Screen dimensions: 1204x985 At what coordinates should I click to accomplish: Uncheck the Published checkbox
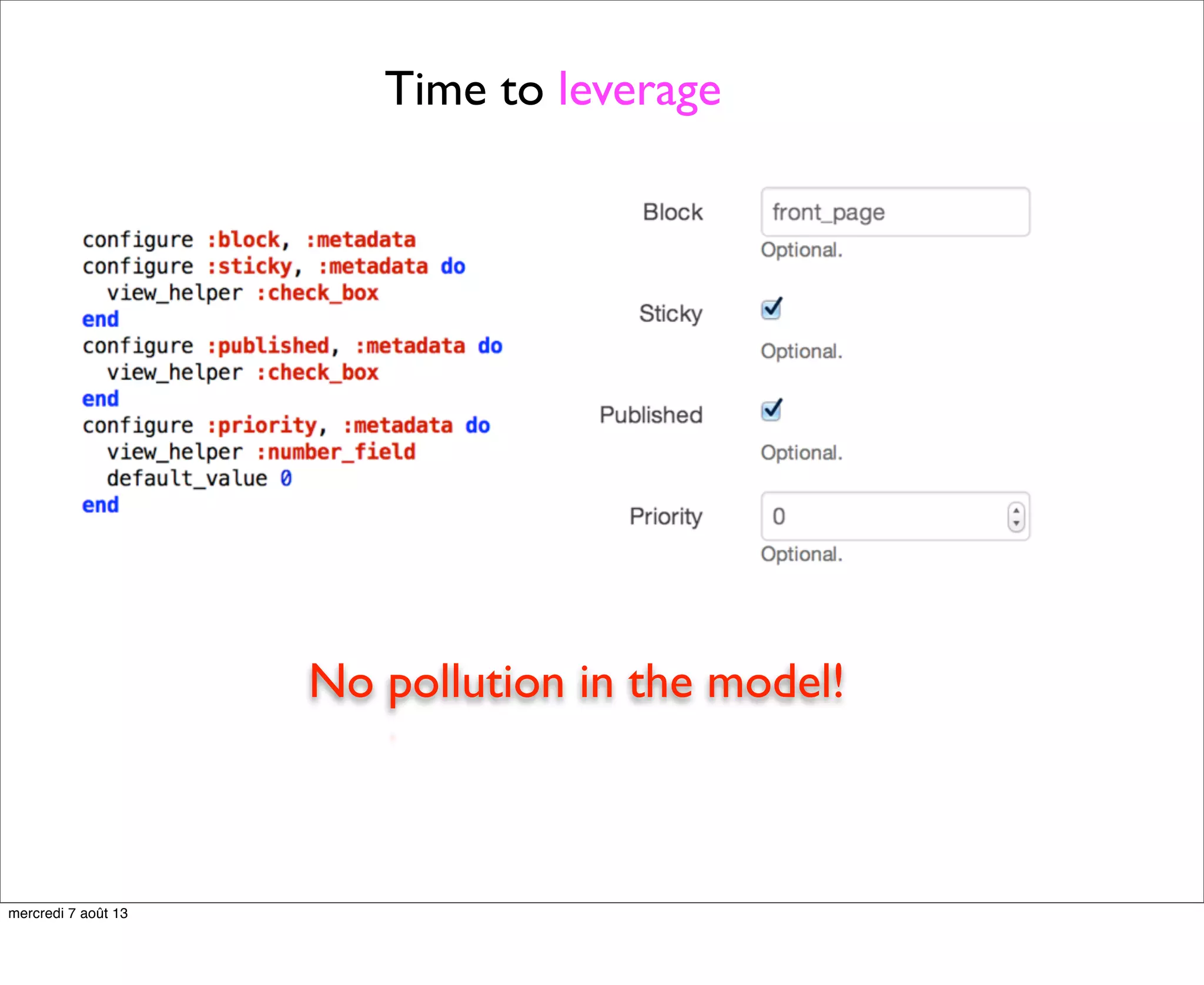pos(771,410)
